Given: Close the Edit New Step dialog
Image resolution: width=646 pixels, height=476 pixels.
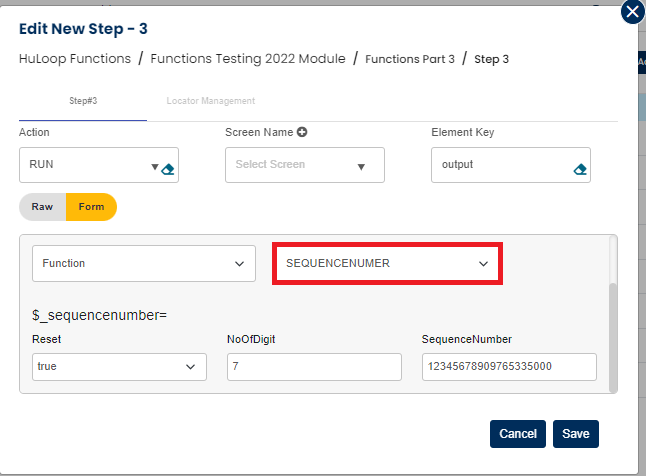Looking at the screenshot, I should coord(632,12).
